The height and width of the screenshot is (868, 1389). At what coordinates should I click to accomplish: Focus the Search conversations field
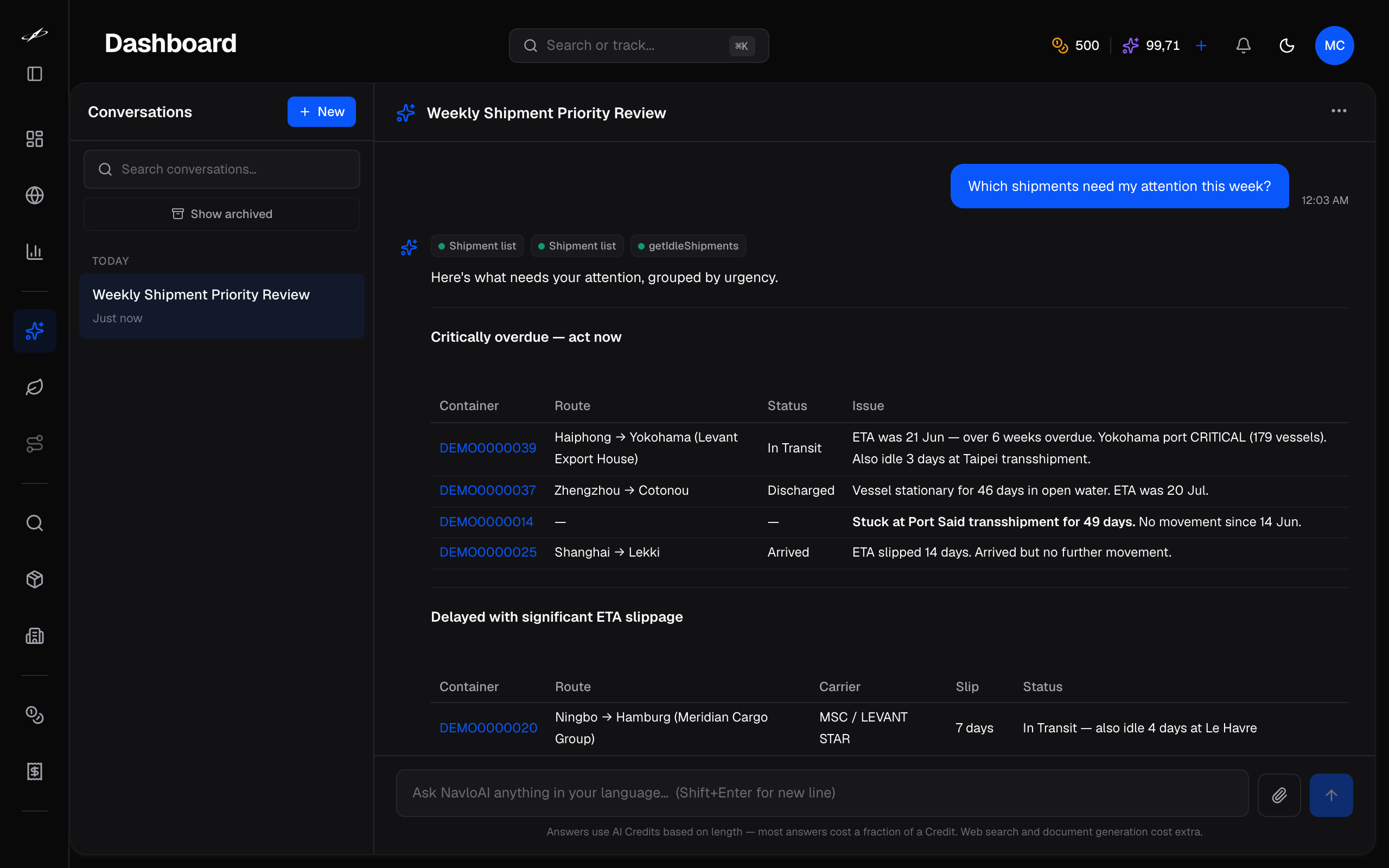221,169
